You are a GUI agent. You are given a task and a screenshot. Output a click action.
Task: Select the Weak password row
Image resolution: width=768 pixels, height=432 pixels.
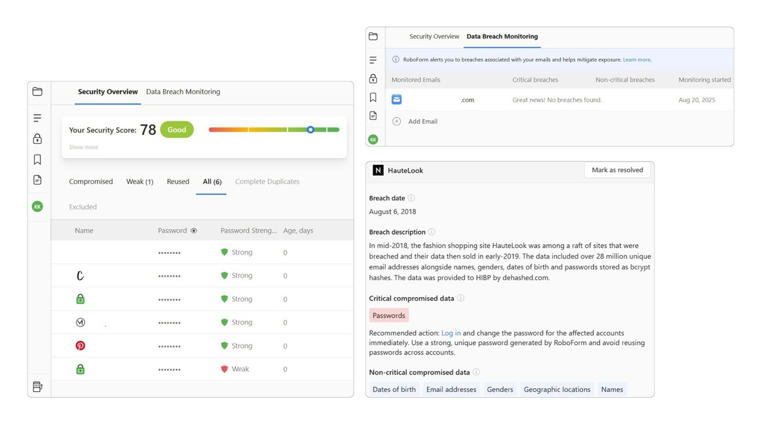click(202, 369)
